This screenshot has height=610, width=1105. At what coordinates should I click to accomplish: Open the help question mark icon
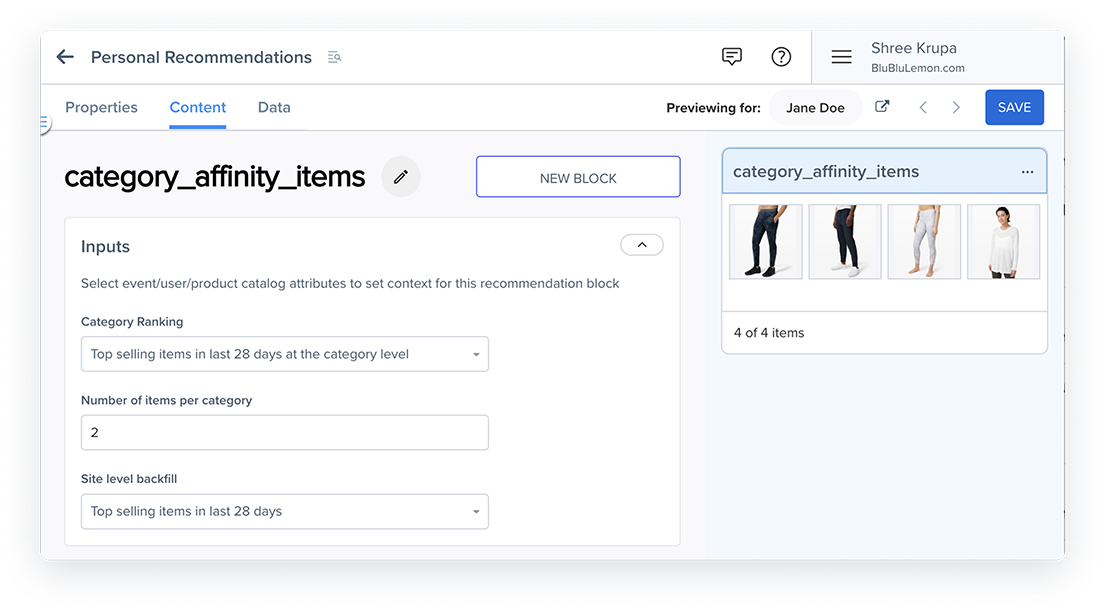781,57
